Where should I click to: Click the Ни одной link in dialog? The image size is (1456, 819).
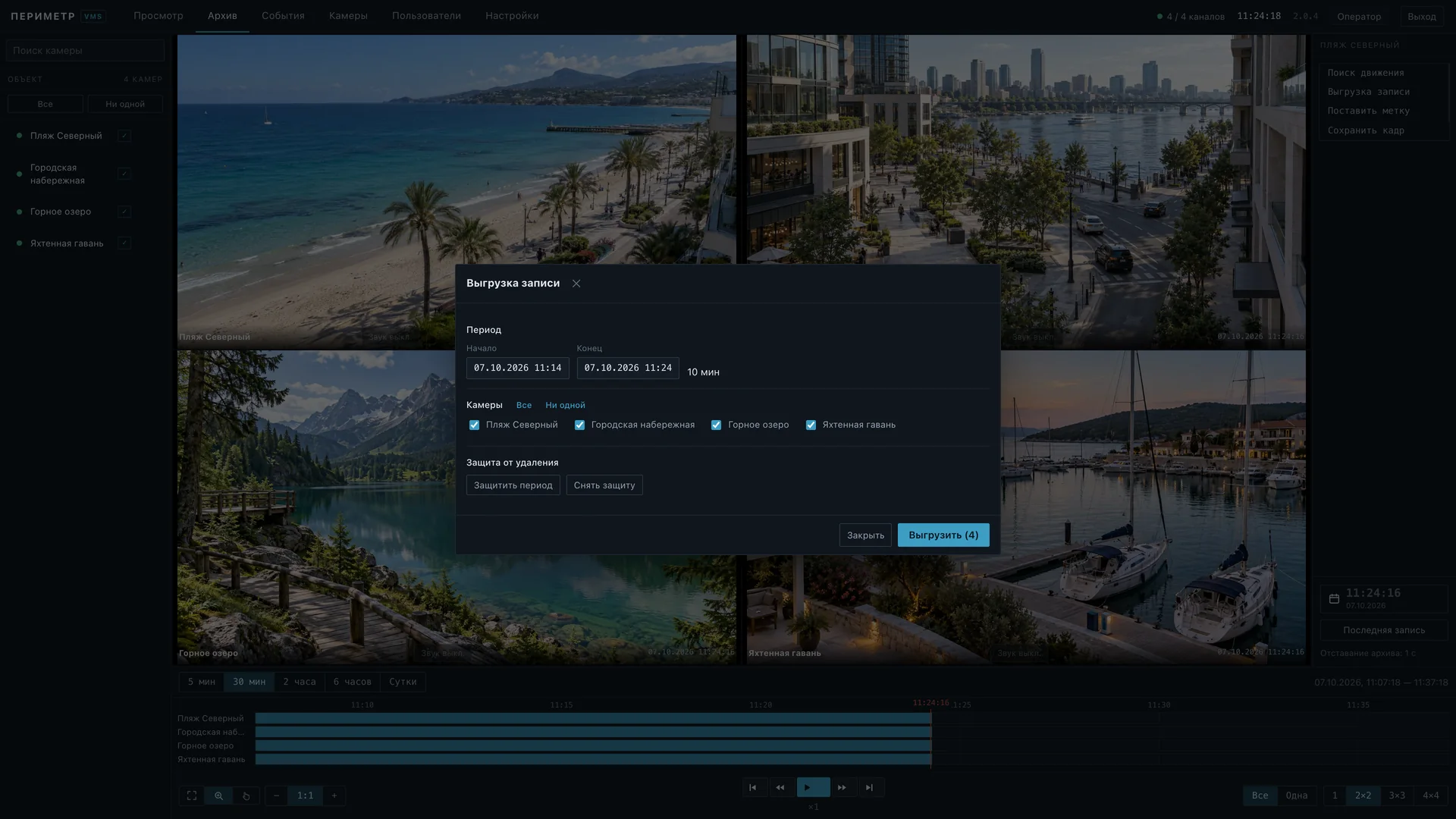(x=565, y=406)
